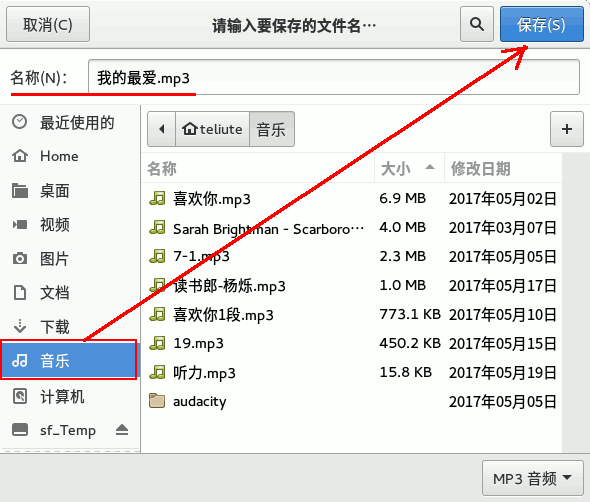Screen dimensions: 590x502
Task: Click the search magnifier icon
Action: pos(476,24)
